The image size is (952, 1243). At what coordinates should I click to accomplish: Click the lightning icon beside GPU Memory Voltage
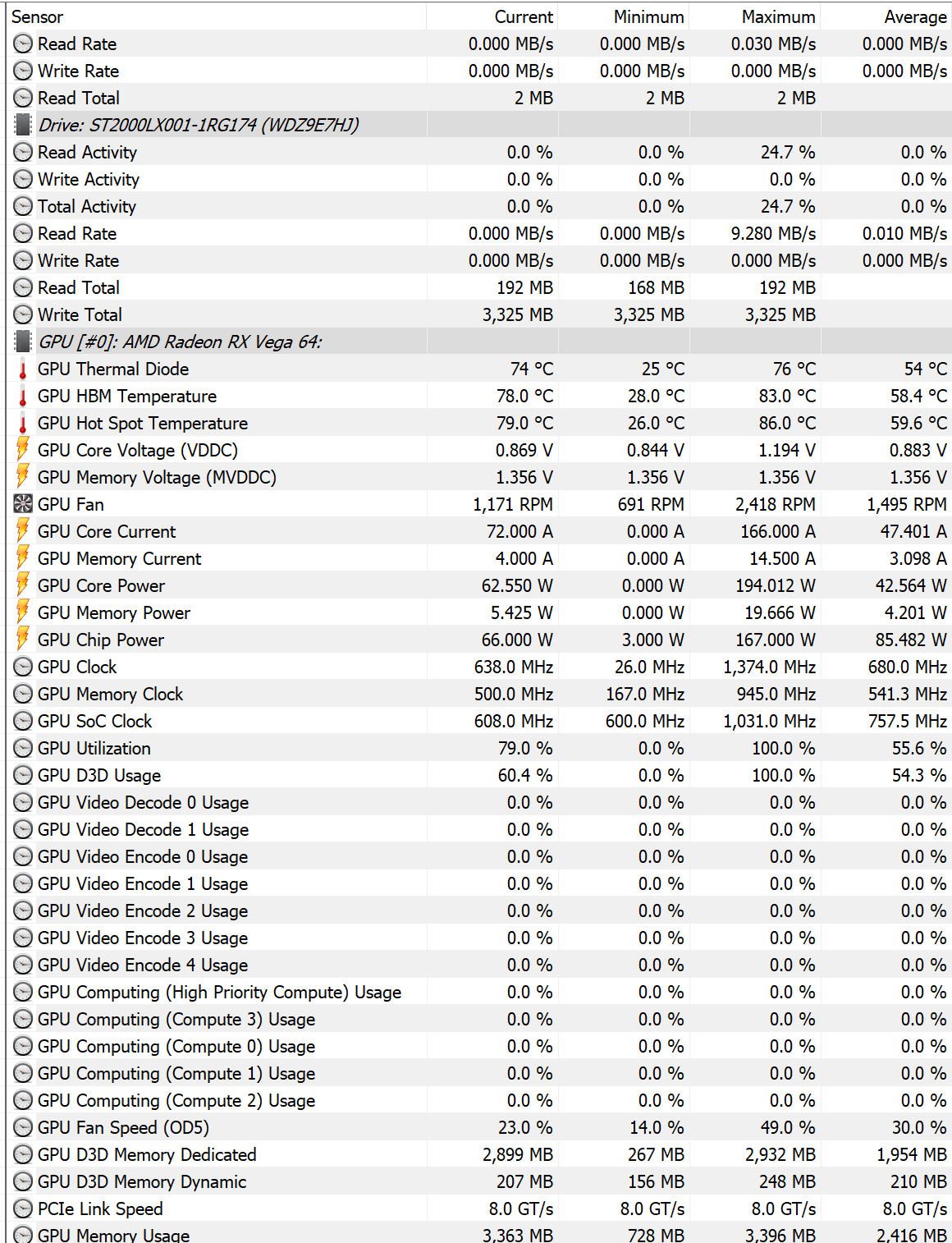(x=22, y=477)
